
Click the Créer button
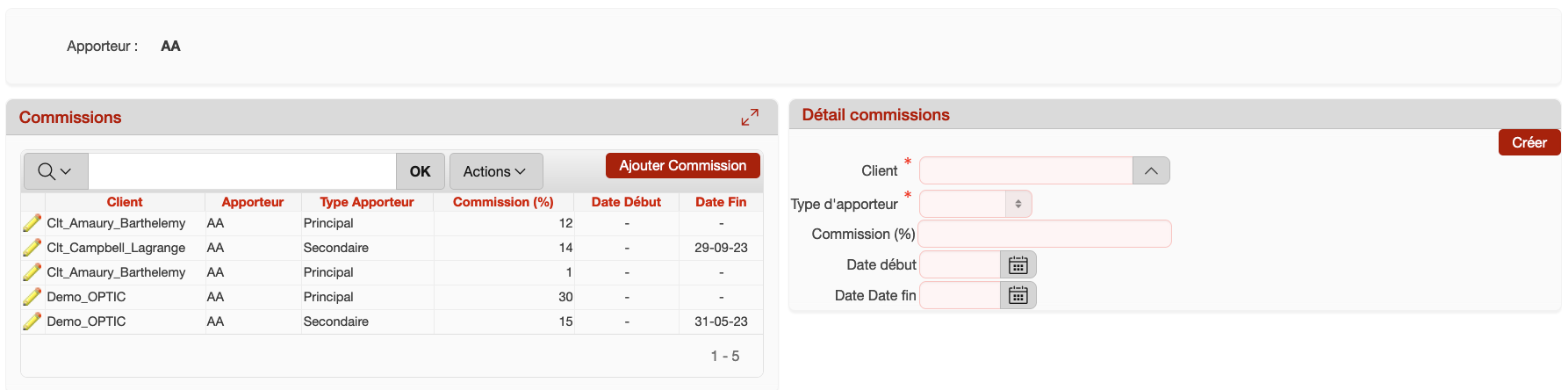tap(1528, 142)
